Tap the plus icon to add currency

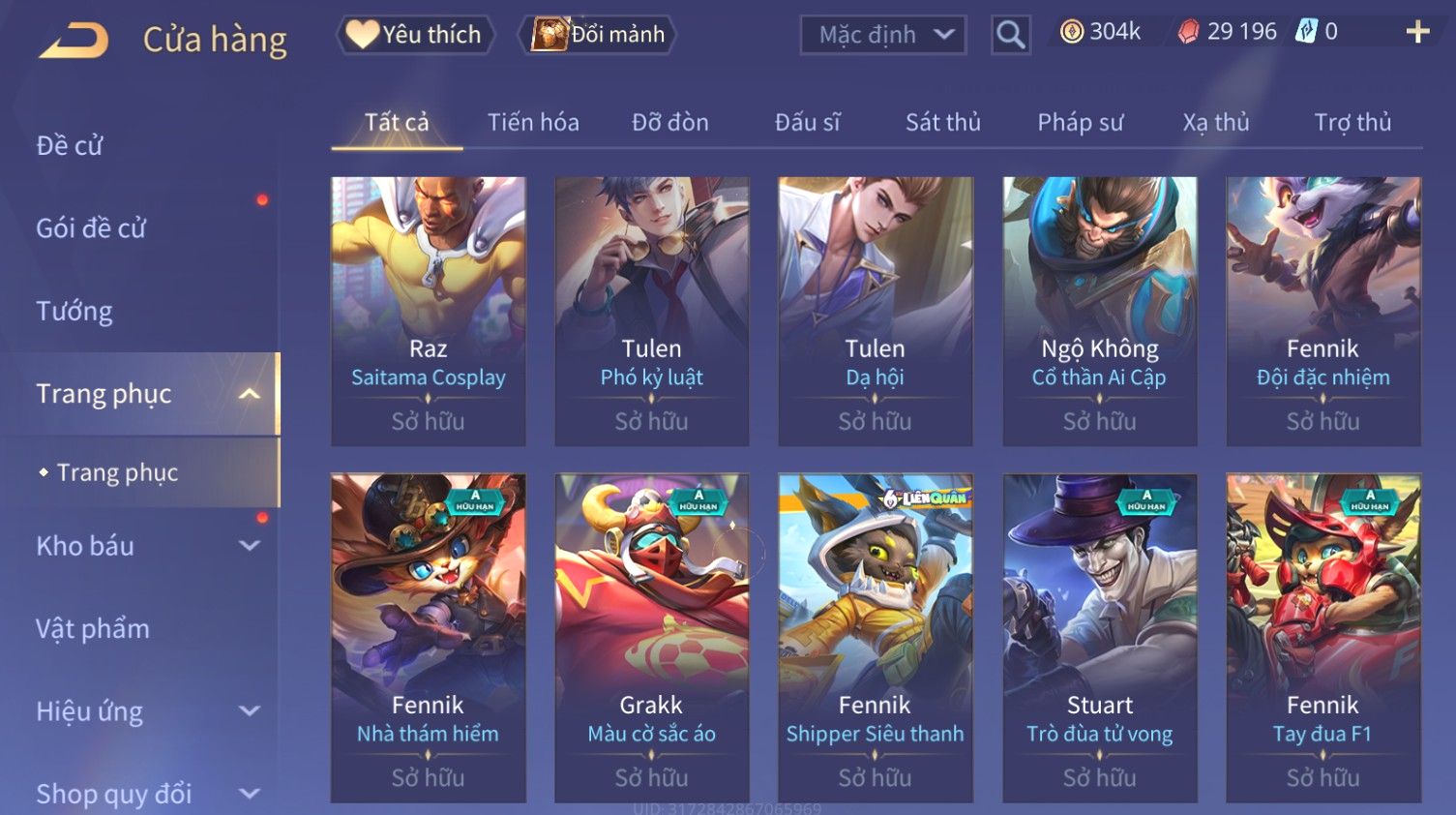pos(1417,32)
